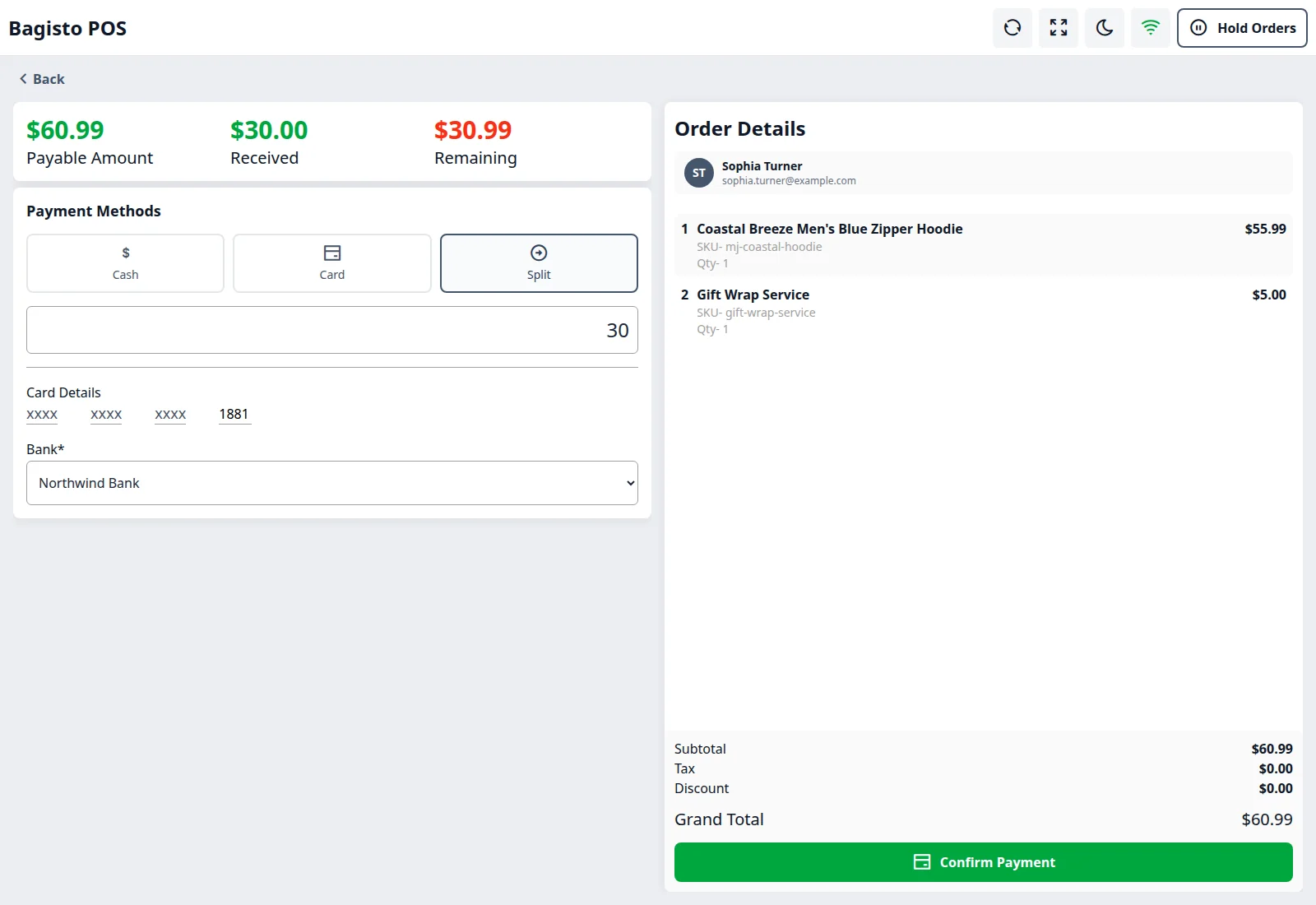Click the Discount label
Screen dimensions: 1316x905
coord(702,788)
